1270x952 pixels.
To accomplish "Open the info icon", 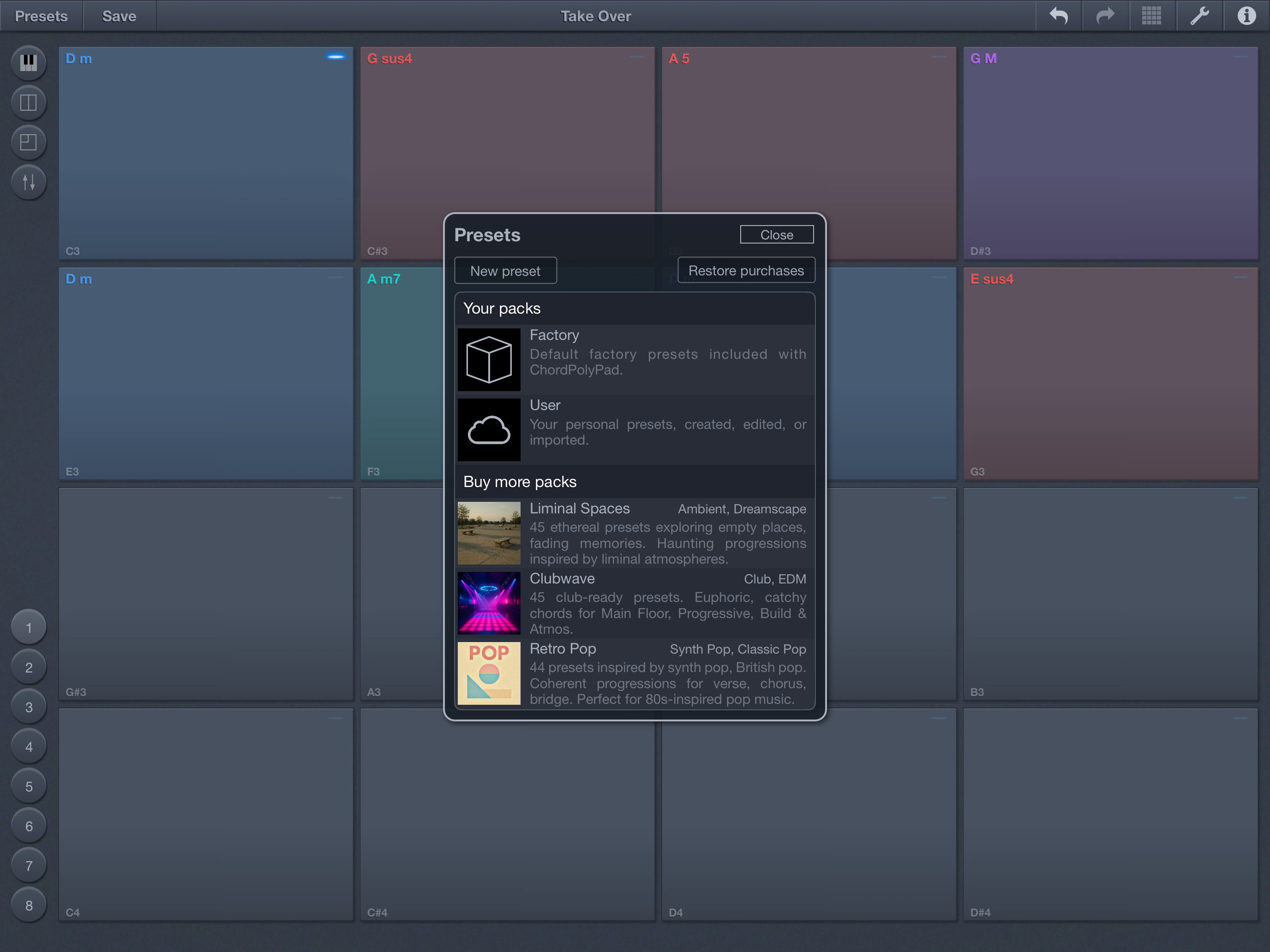I will tap(1246, 16).
